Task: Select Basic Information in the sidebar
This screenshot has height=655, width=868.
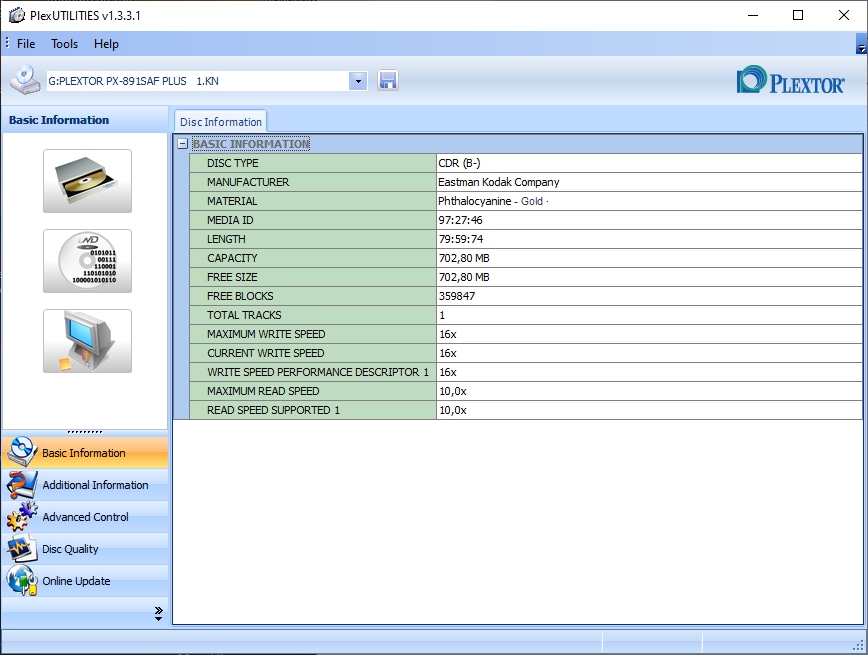Action: 84,453
